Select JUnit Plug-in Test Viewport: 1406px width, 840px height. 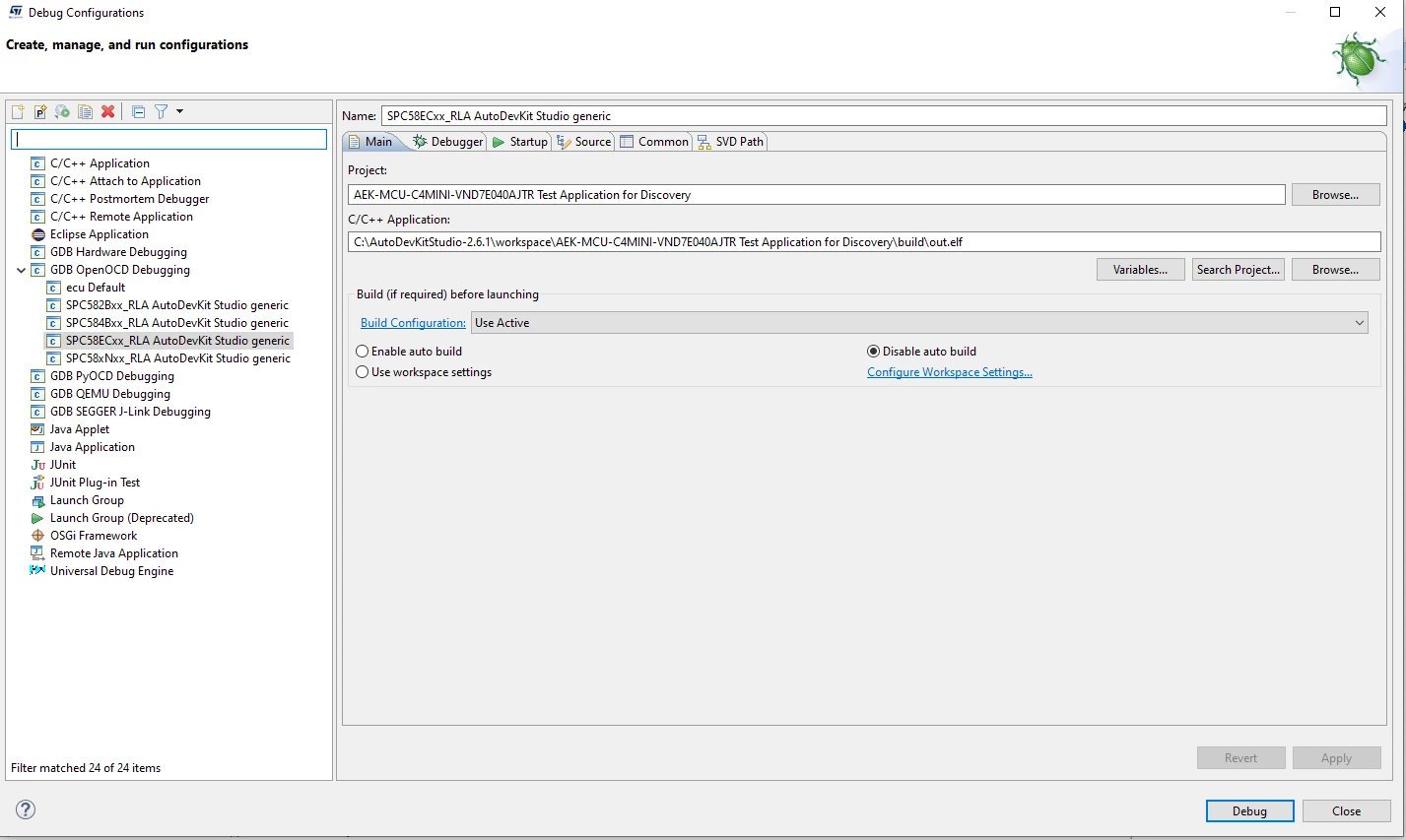(95, 483)
